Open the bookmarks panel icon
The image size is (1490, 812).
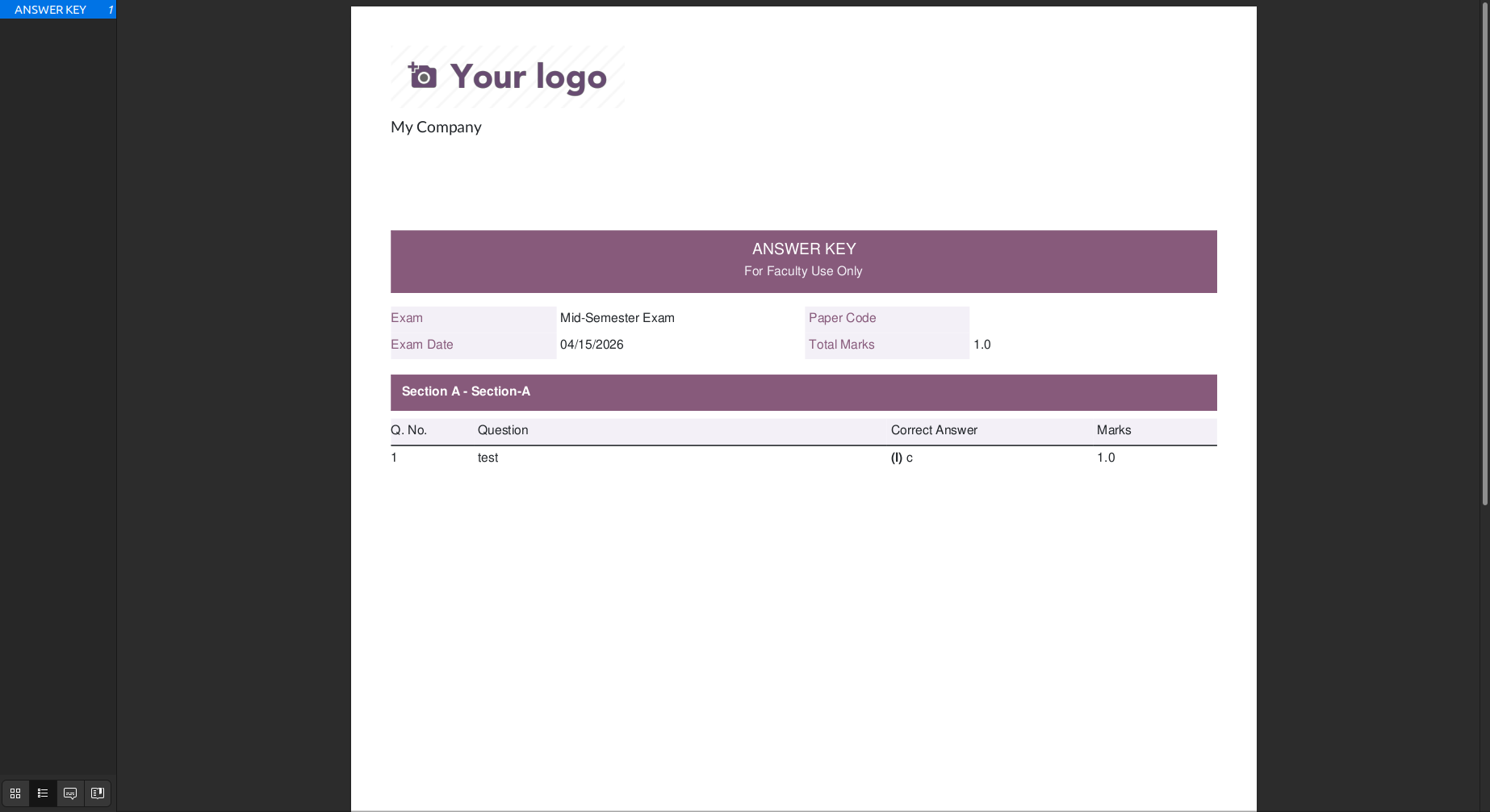click(98, 793)
